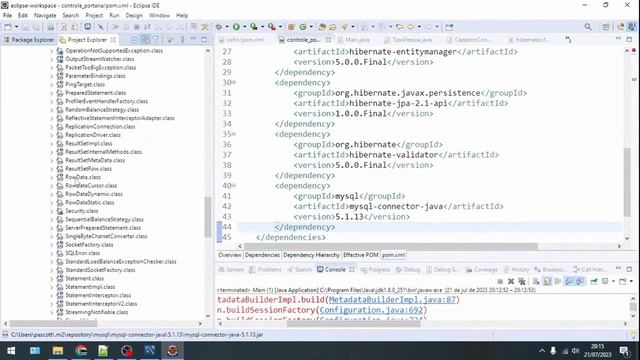Screen dimensions: 640x360
Task: Open the Open Console dropdown arrow
Action: click(631, 281)
